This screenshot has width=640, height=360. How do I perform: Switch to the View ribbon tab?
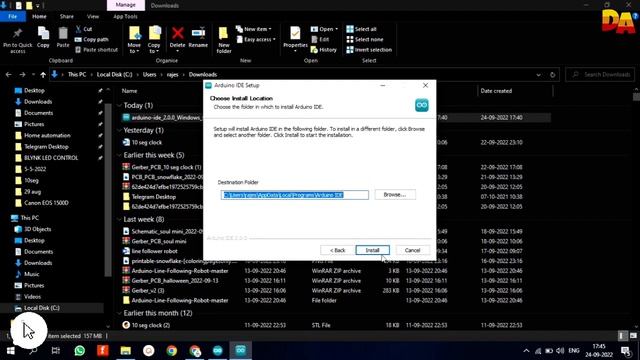click(93, 16)
